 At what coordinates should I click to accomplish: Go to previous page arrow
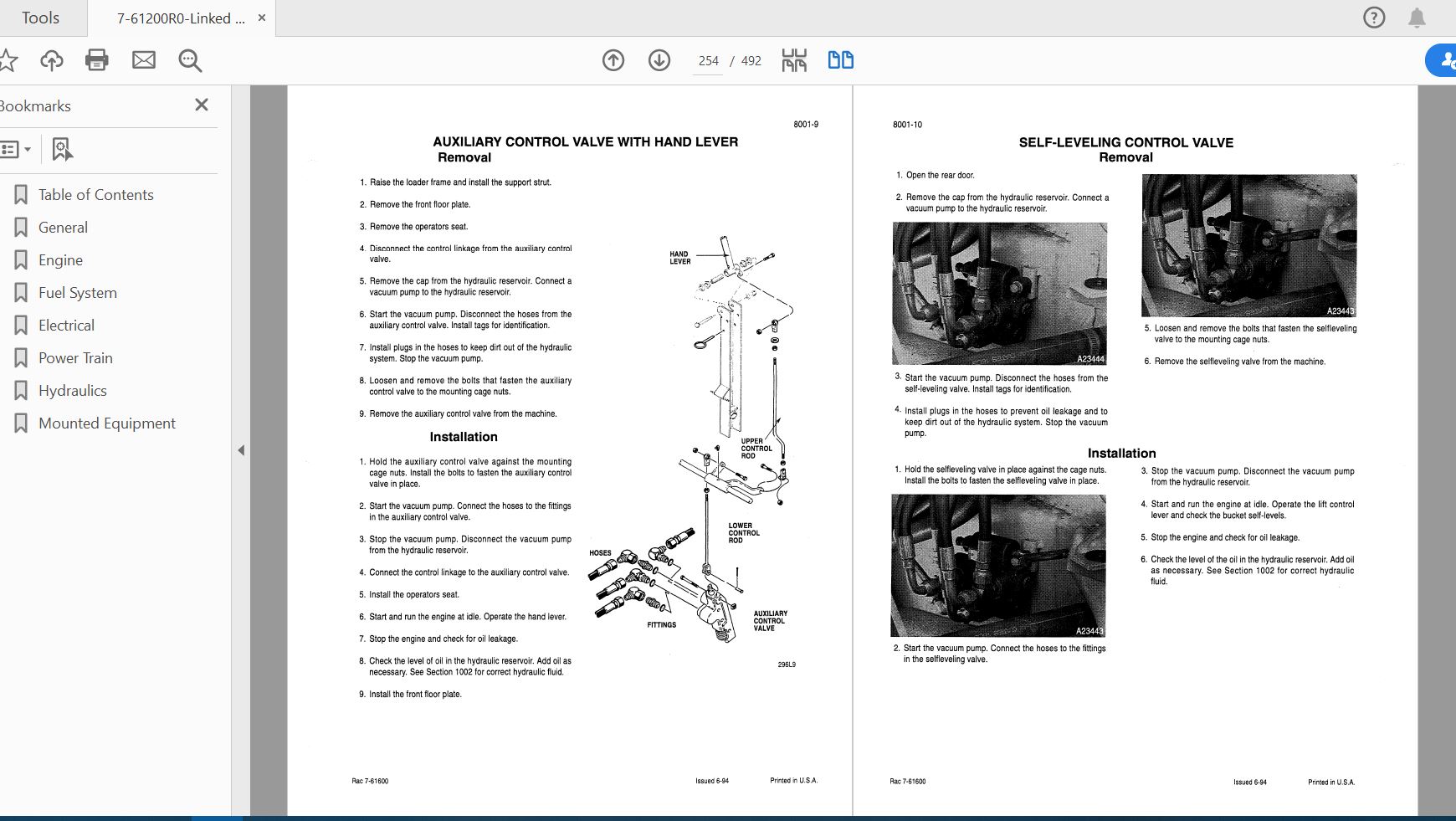613,60
